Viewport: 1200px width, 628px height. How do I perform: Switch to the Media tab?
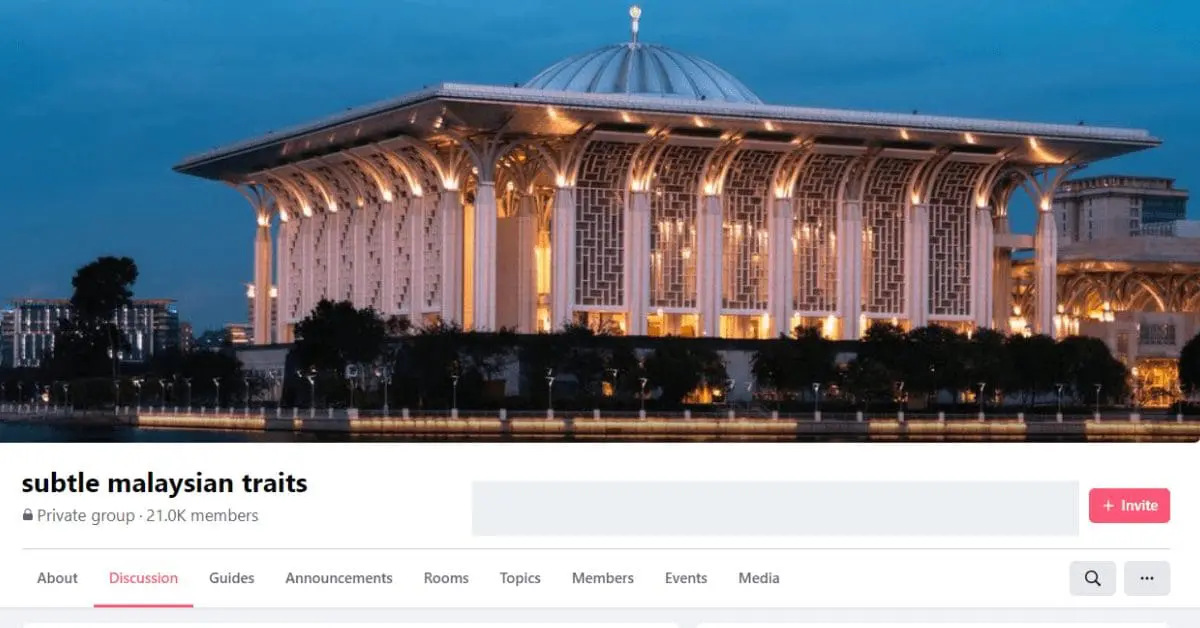tap(759, 578)
